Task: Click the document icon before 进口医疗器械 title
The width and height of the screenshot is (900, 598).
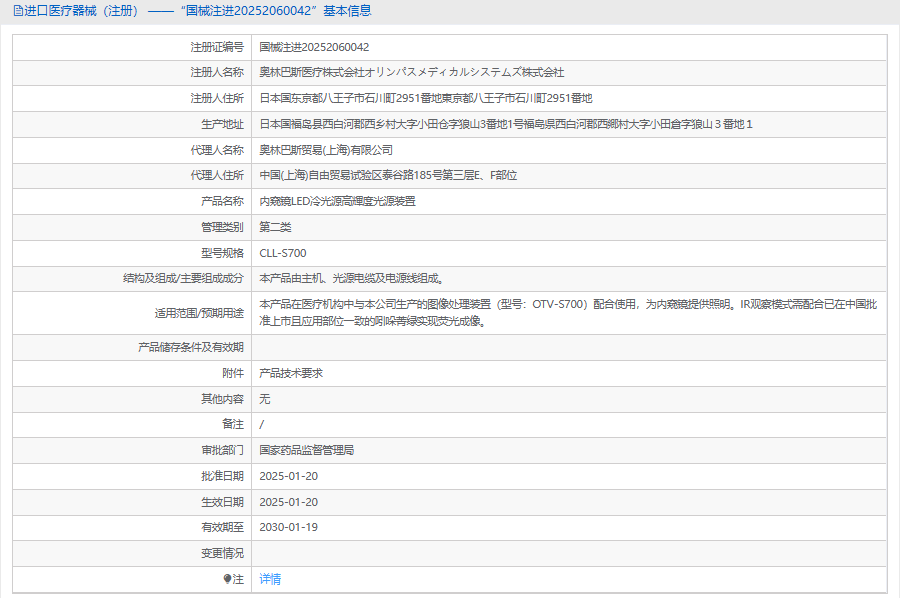Action: click(x=18, y=11)
